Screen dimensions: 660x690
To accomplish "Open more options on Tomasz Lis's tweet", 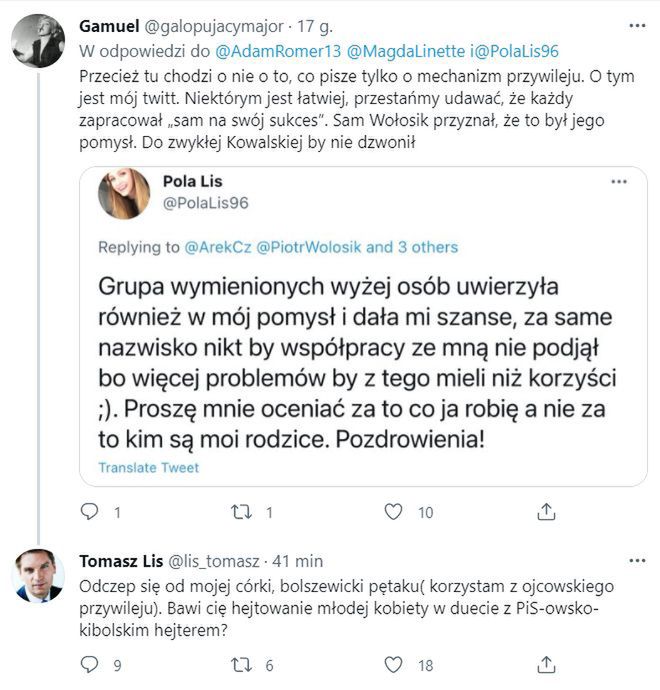I will point(636,556).
